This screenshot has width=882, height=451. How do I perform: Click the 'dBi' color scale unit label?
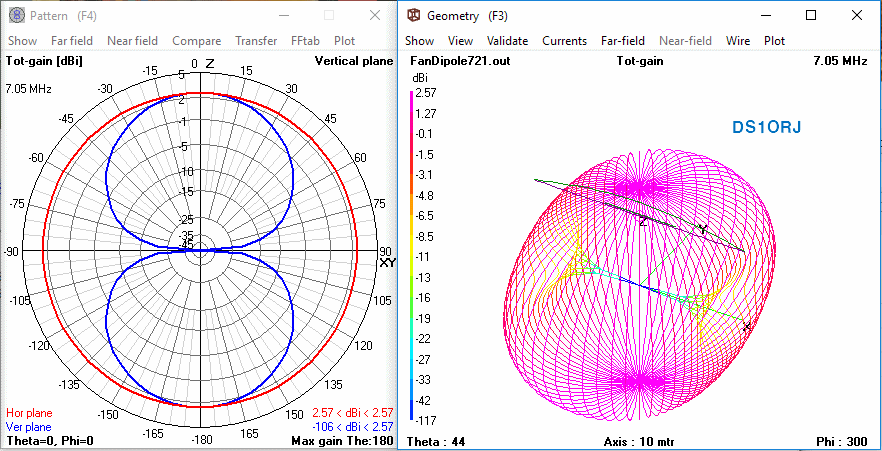420,79
